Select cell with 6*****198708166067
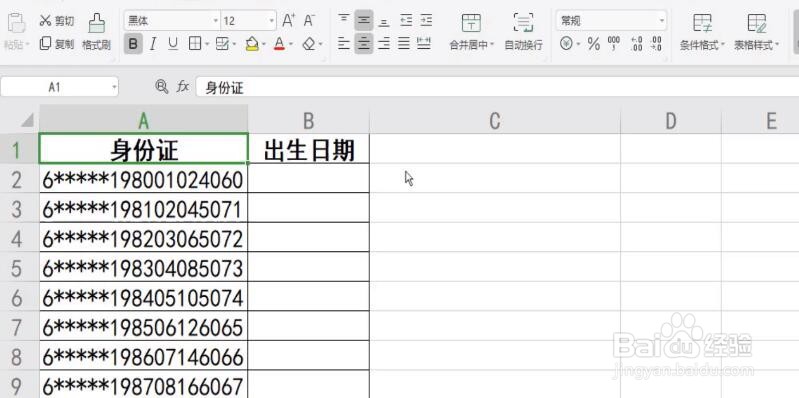Image resolution: width=799 pixels, height=398 pixels. pos(144,384)
